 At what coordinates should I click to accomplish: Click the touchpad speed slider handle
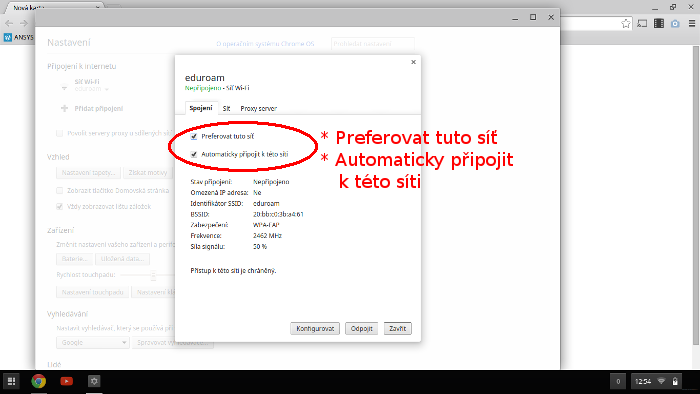click(153, 275)
